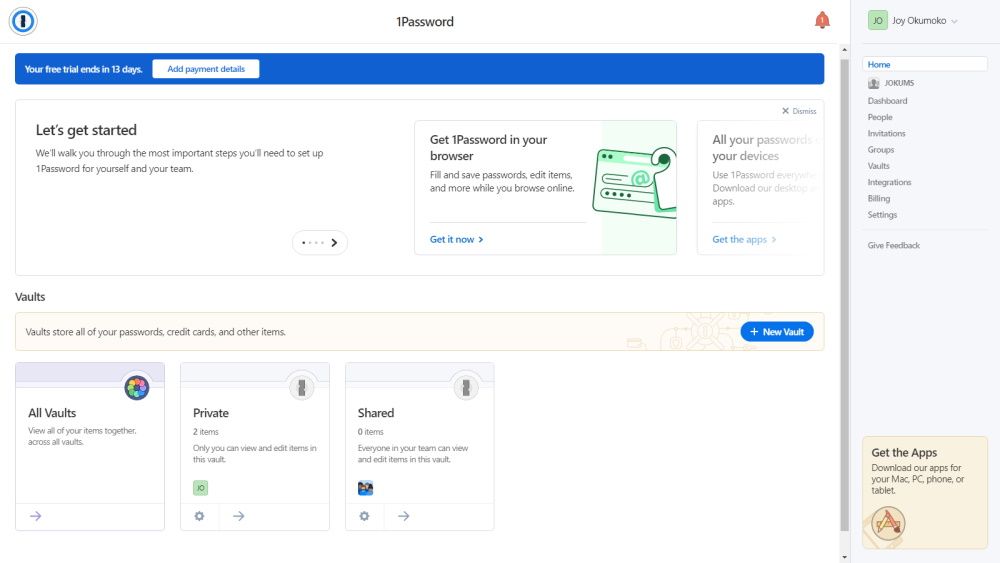This screenshot has height=563, width=1000.
Task: Open the Shared vault arrow
Action: pyautogui.click(x=404, y=516)
